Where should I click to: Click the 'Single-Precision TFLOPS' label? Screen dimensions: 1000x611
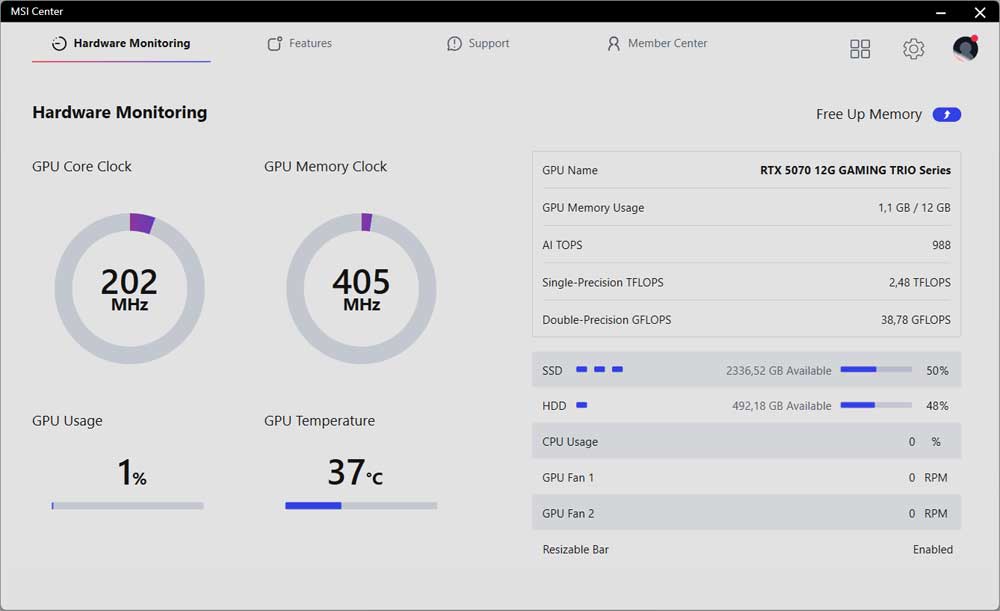pyautogui.click(x=603, y=283)
